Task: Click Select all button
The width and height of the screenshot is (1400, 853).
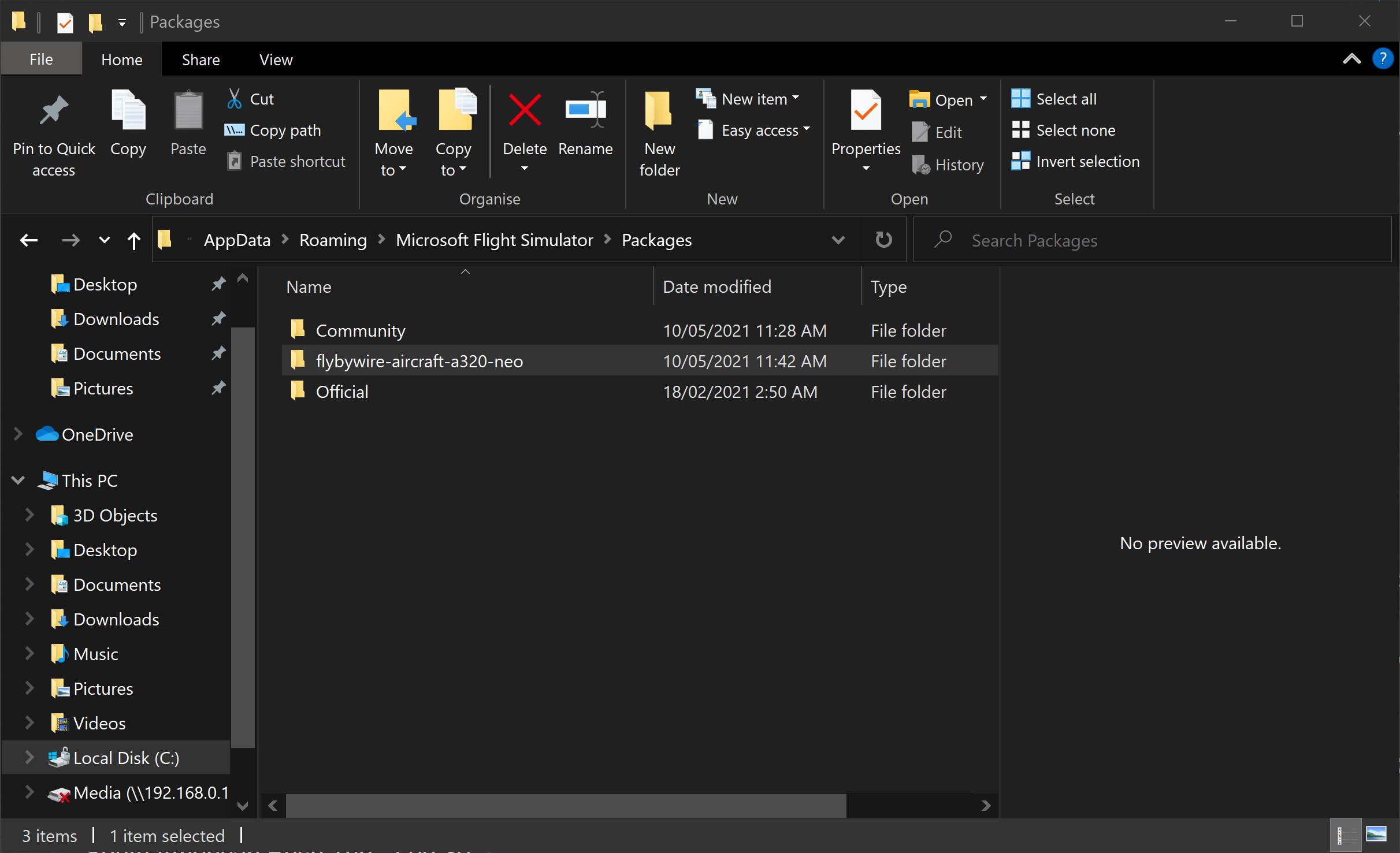Action: click(x=1054, y=99)
